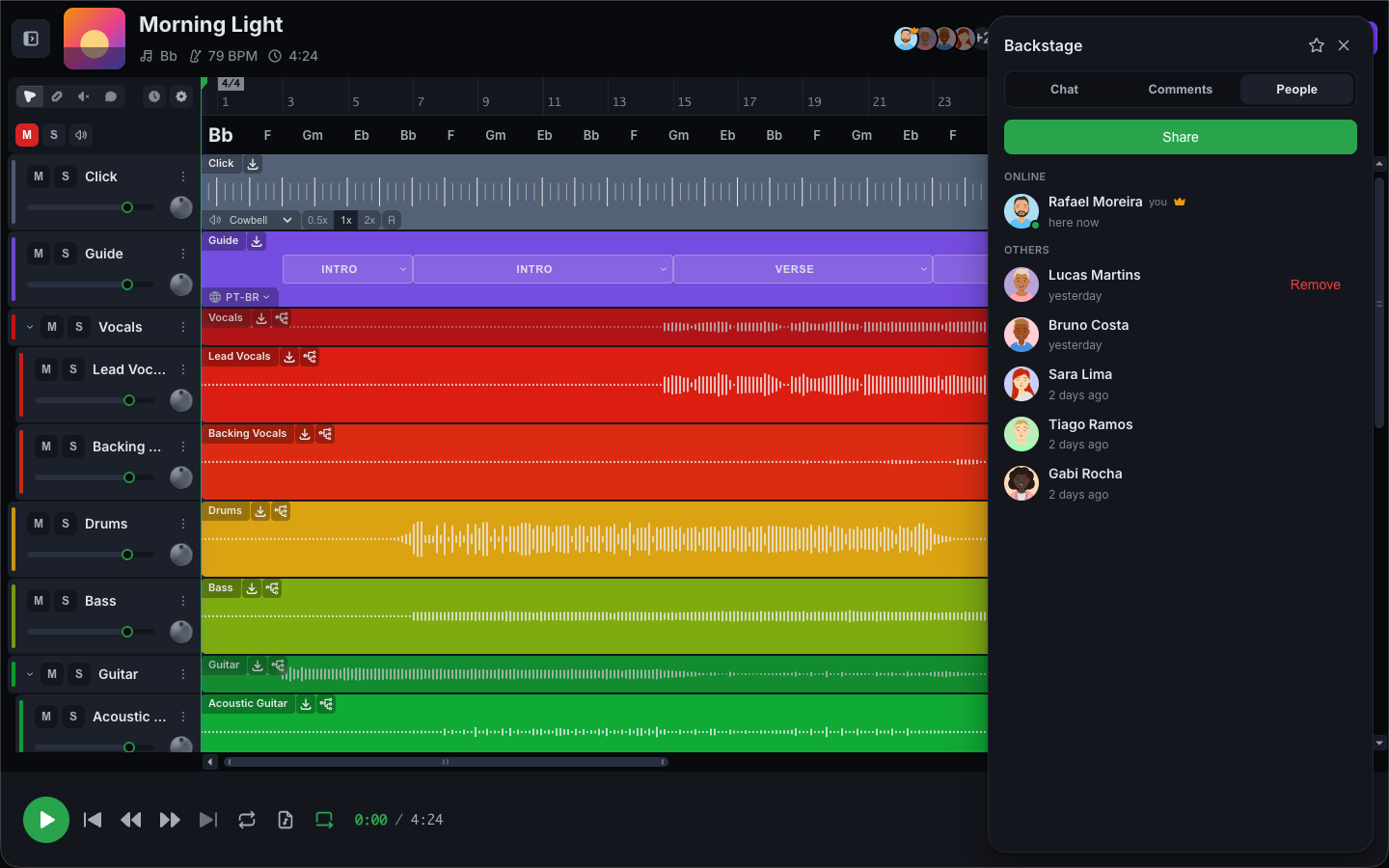
Task: Click the global speaker monitor icon
Action: pyautogui.click(x=81, y=135)
